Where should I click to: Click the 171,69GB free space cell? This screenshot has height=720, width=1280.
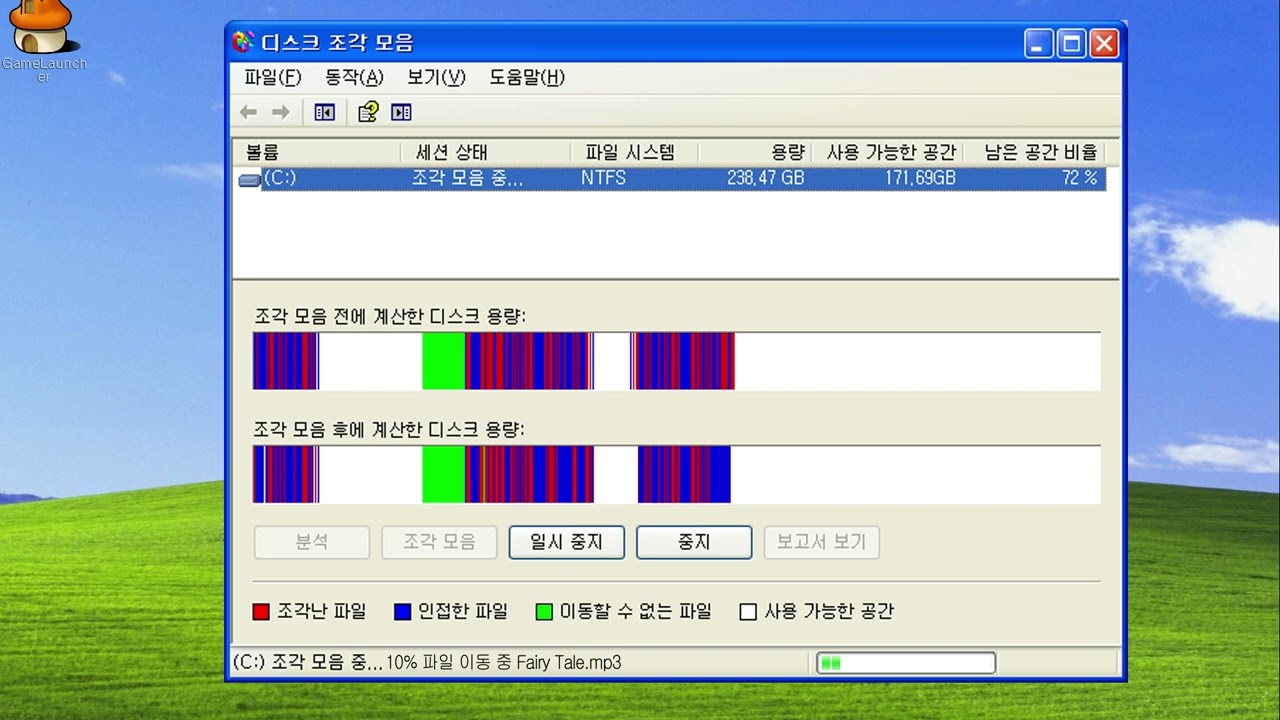coord(920,178)
